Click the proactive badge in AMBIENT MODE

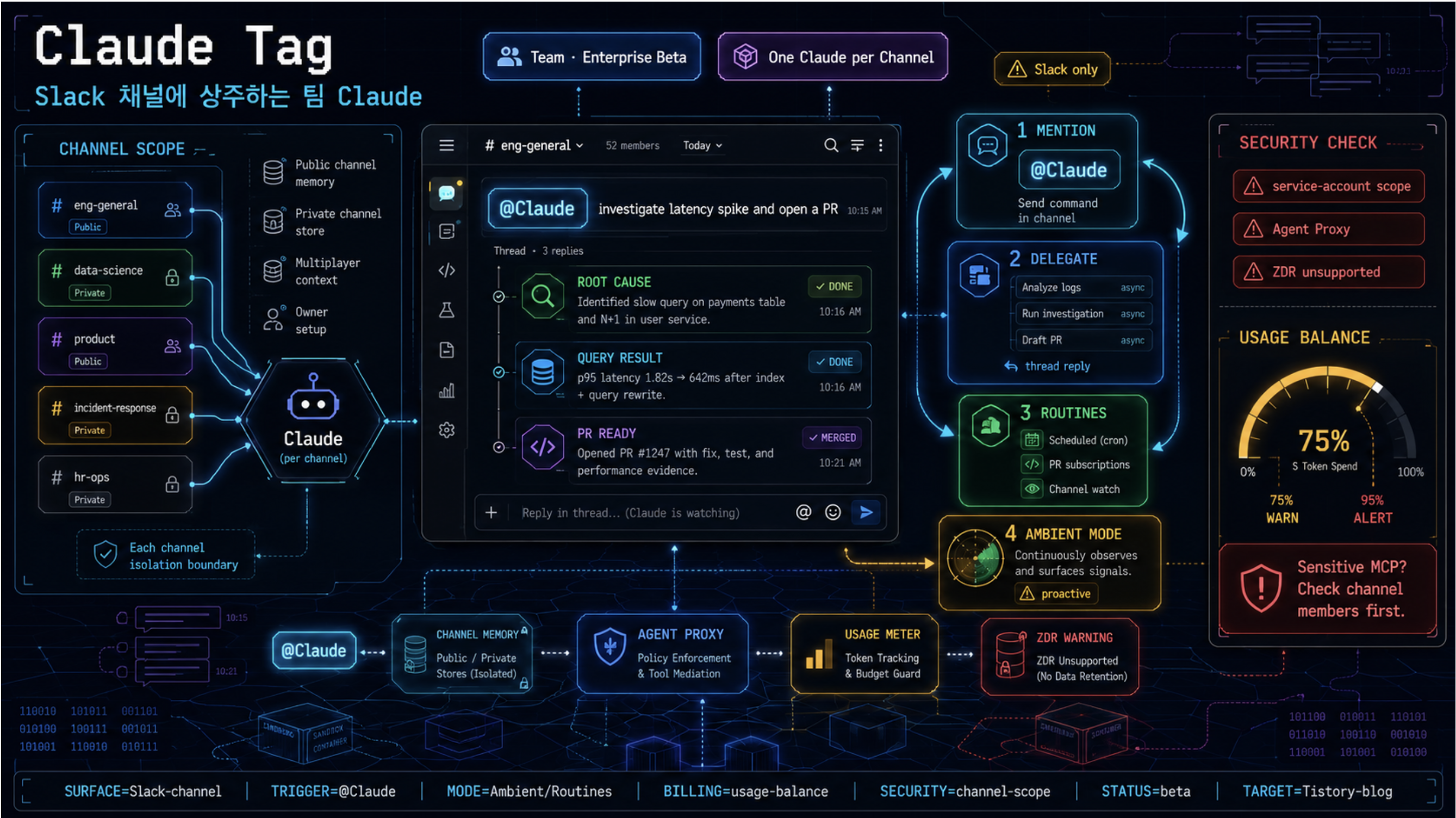1056,593
